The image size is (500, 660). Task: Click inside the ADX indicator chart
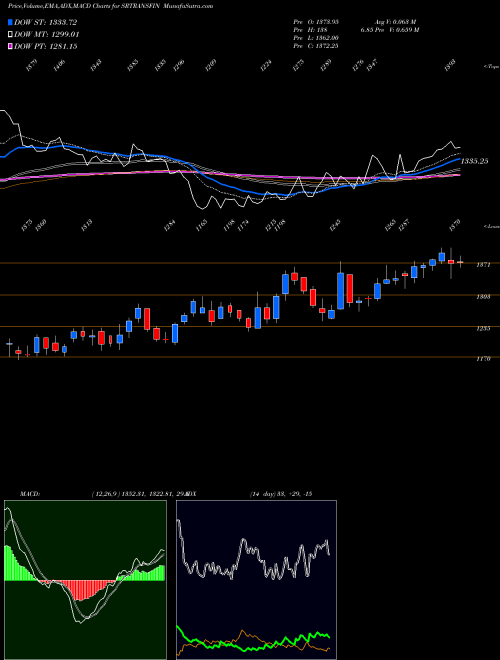coord(256,580)
